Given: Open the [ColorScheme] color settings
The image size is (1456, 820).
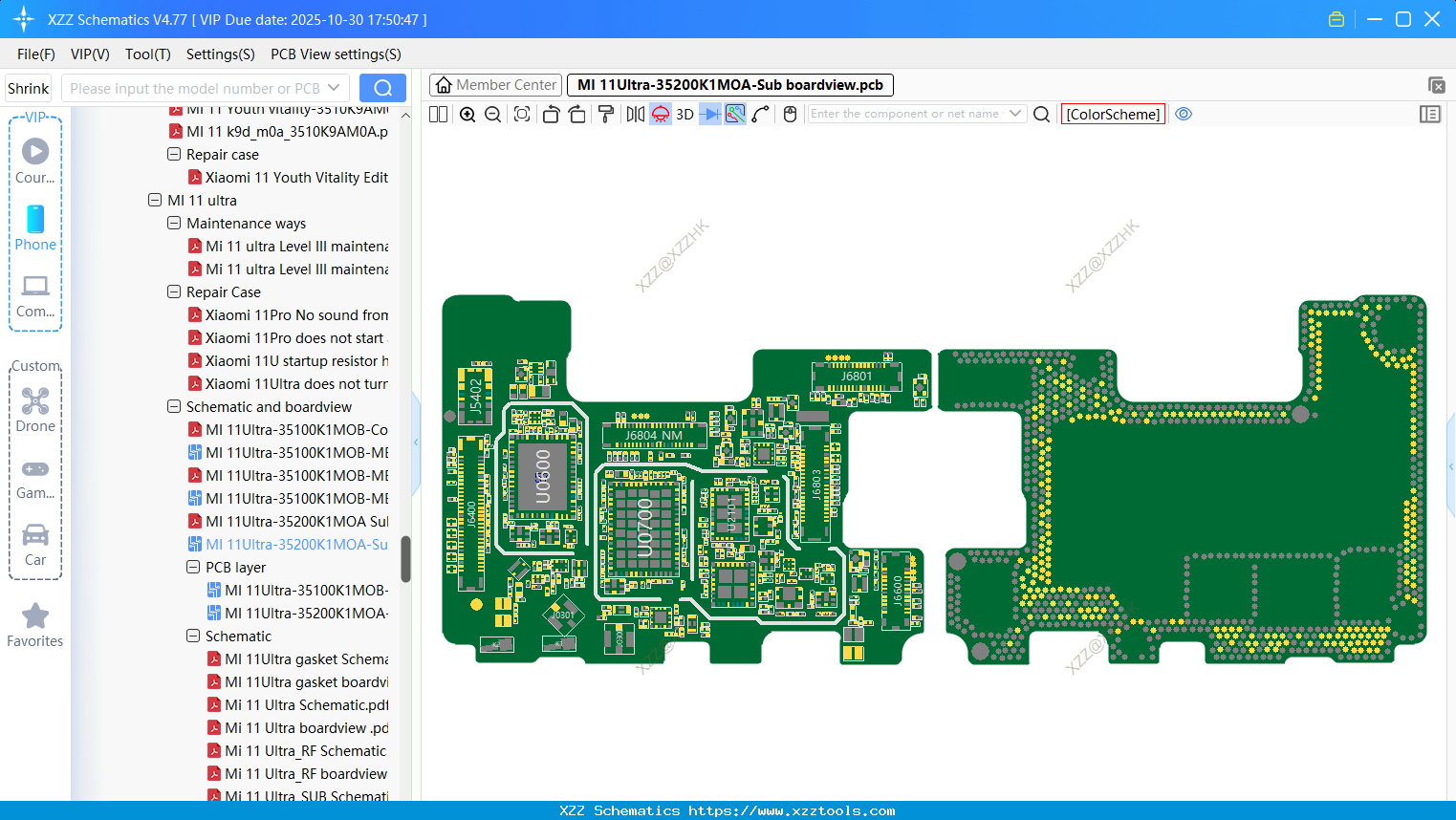Looking at the screenshot, I should (x=1113, y=114).
